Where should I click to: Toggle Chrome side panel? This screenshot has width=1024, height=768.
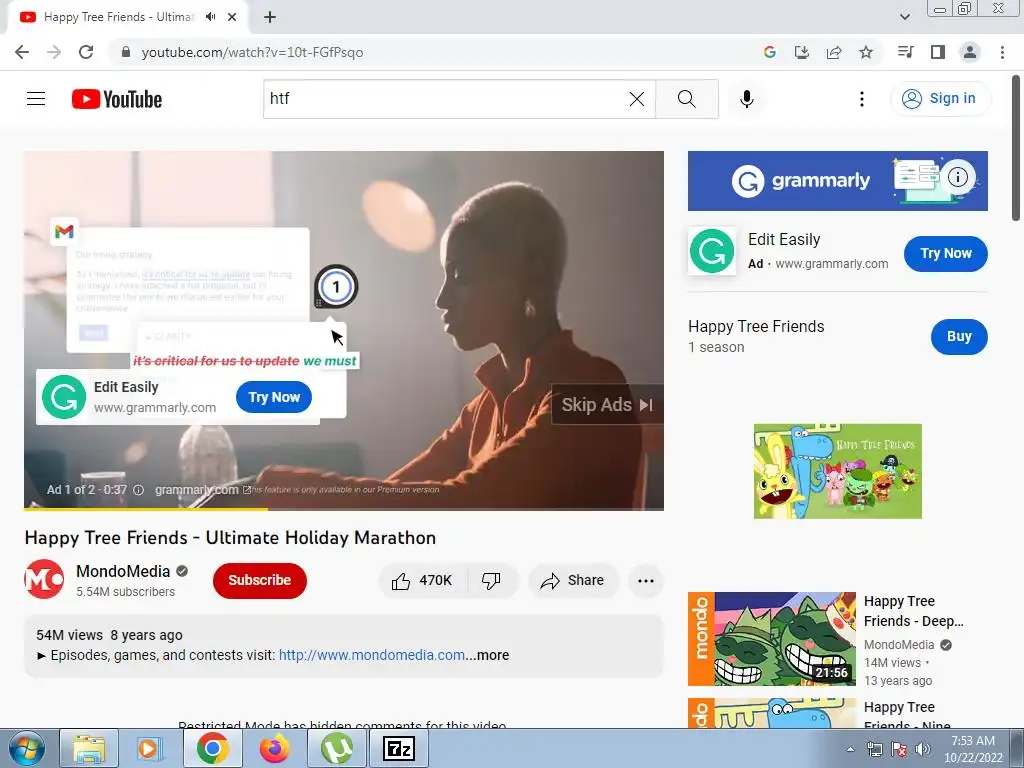937,52
